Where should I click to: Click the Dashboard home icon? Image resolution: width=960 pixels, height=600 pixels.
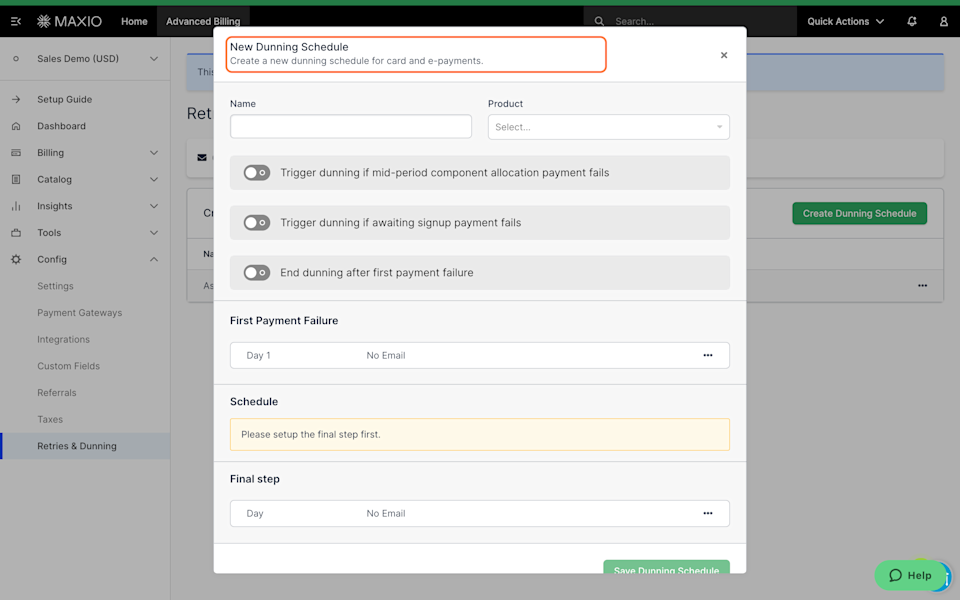(16, 126)
